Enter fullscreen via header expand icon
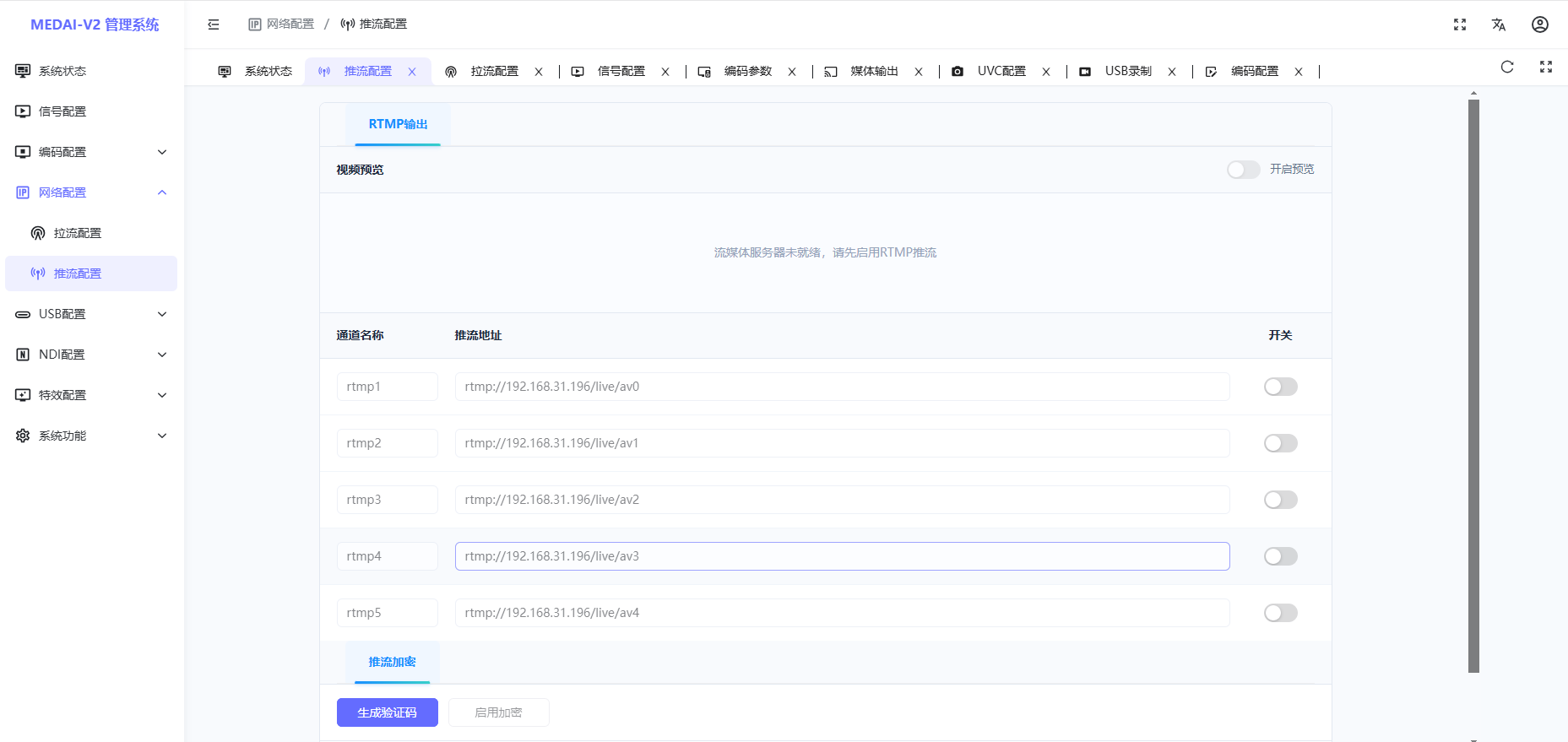 pyautogui.click(x=1460, y=24)
